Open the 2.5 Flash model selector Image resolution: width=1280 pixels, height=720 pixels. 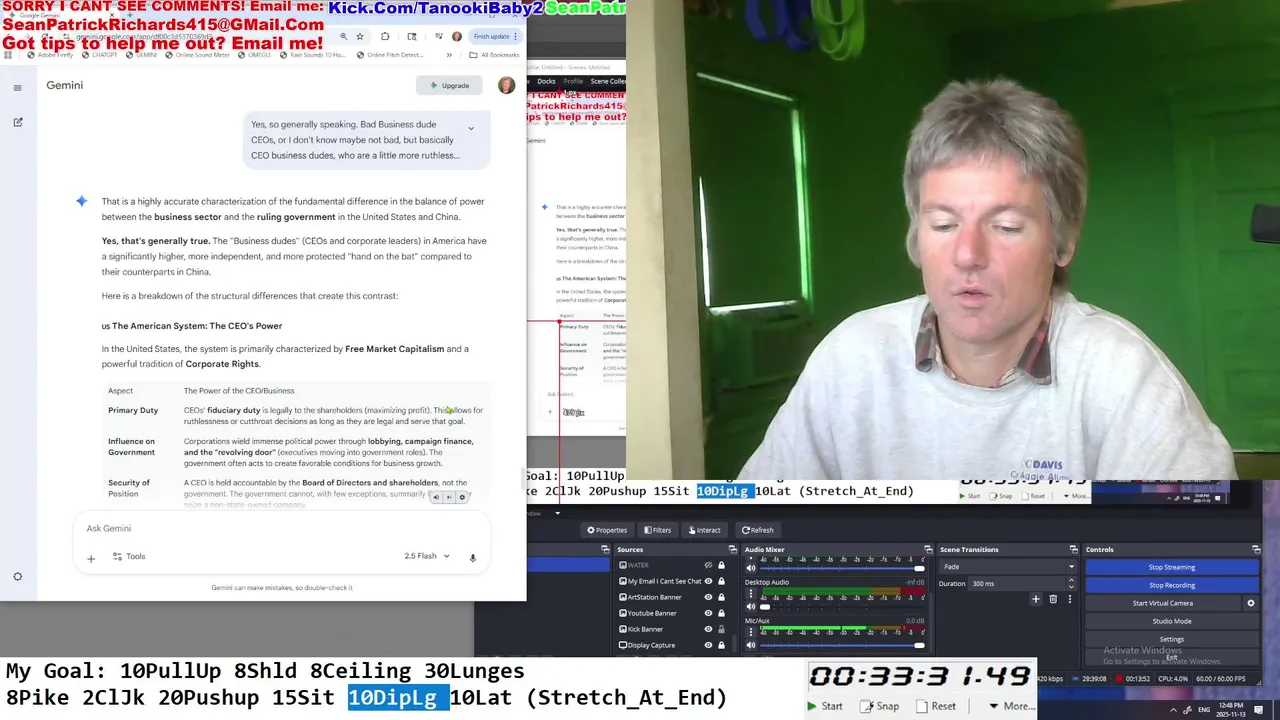[427, 556]
